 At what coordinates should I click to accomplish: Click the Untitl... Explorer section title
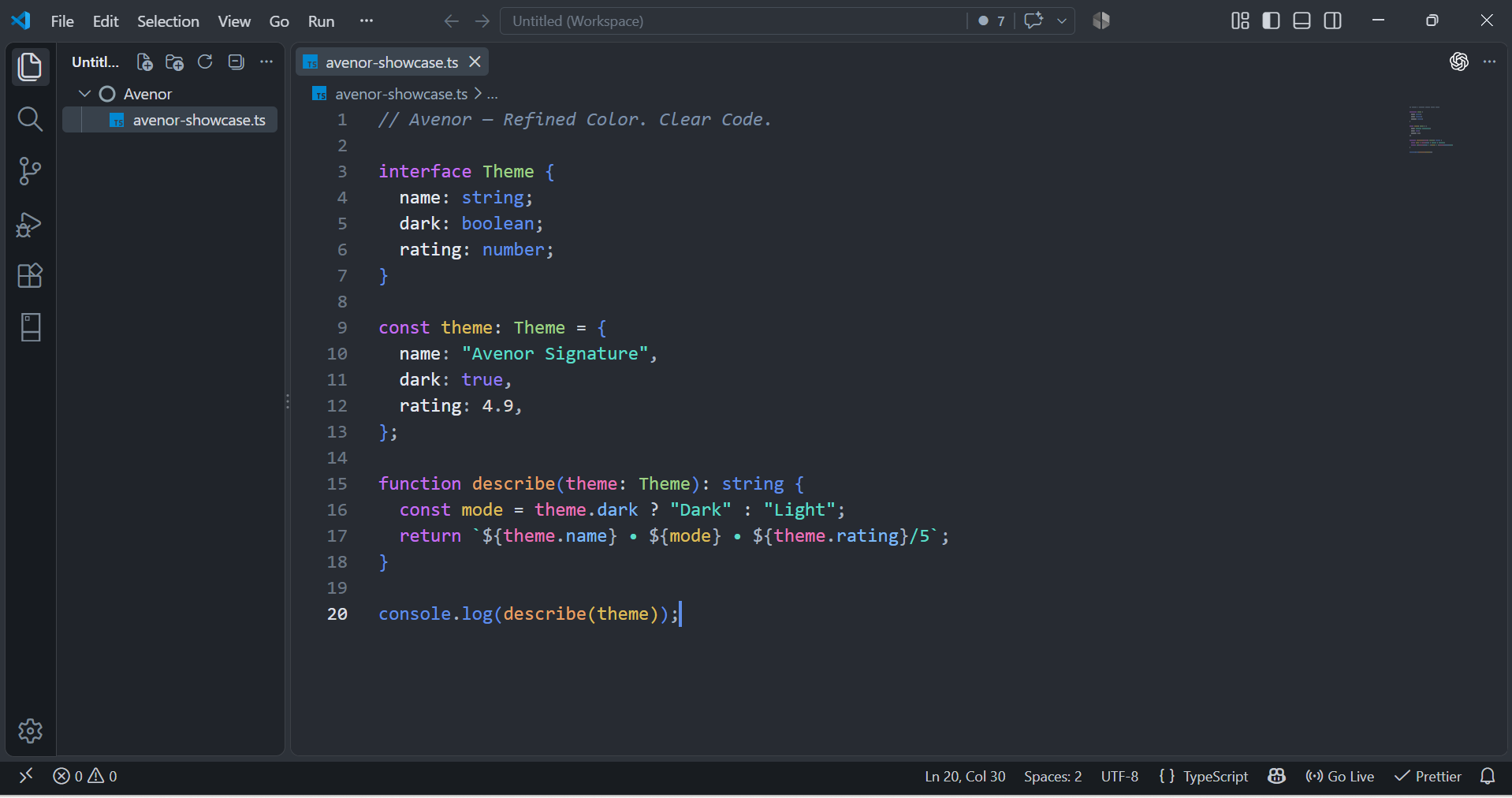click(95, 62)
